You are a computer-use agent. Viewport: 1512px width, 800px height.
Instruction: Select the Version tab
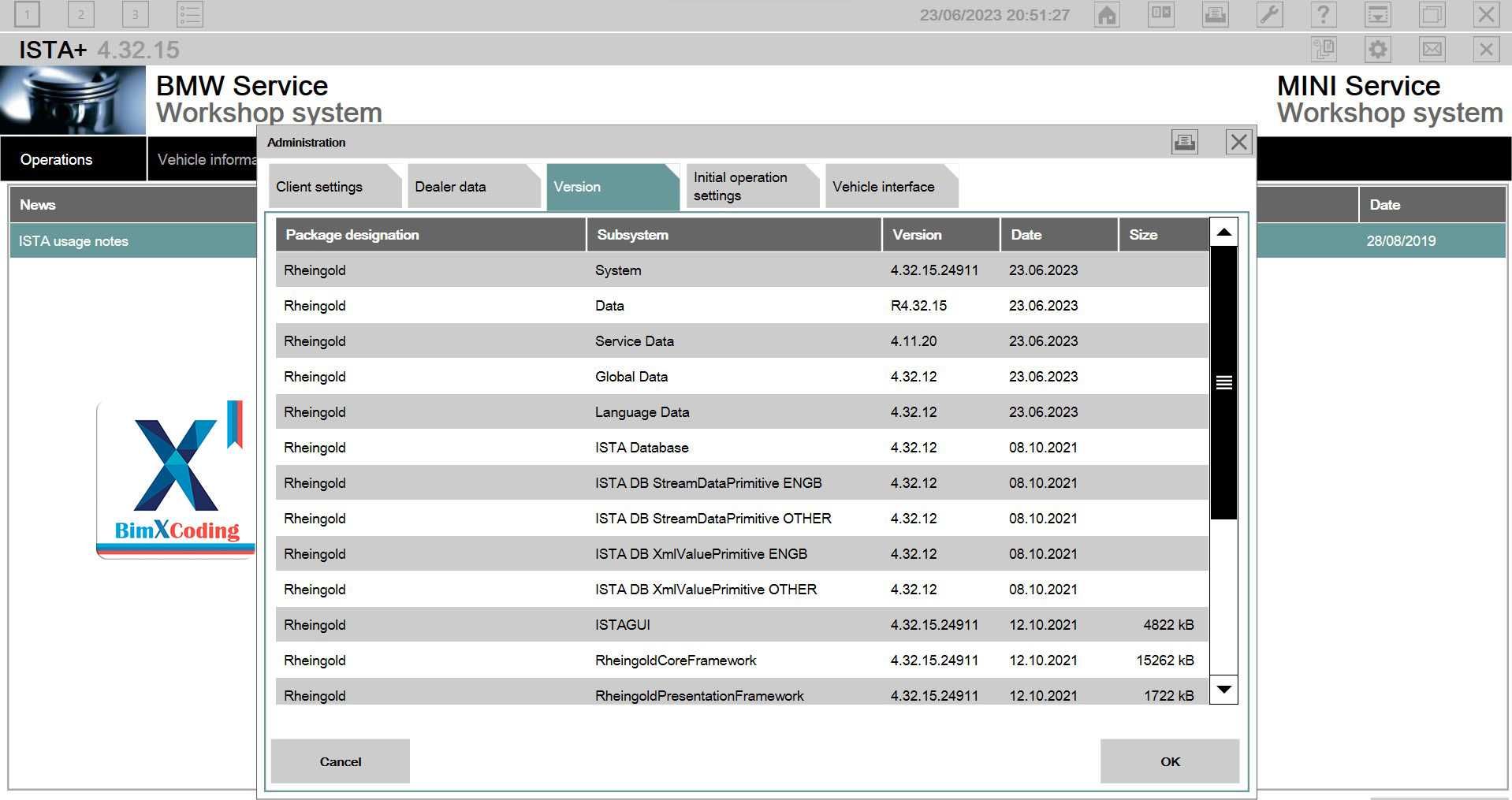tap(613, 187)
